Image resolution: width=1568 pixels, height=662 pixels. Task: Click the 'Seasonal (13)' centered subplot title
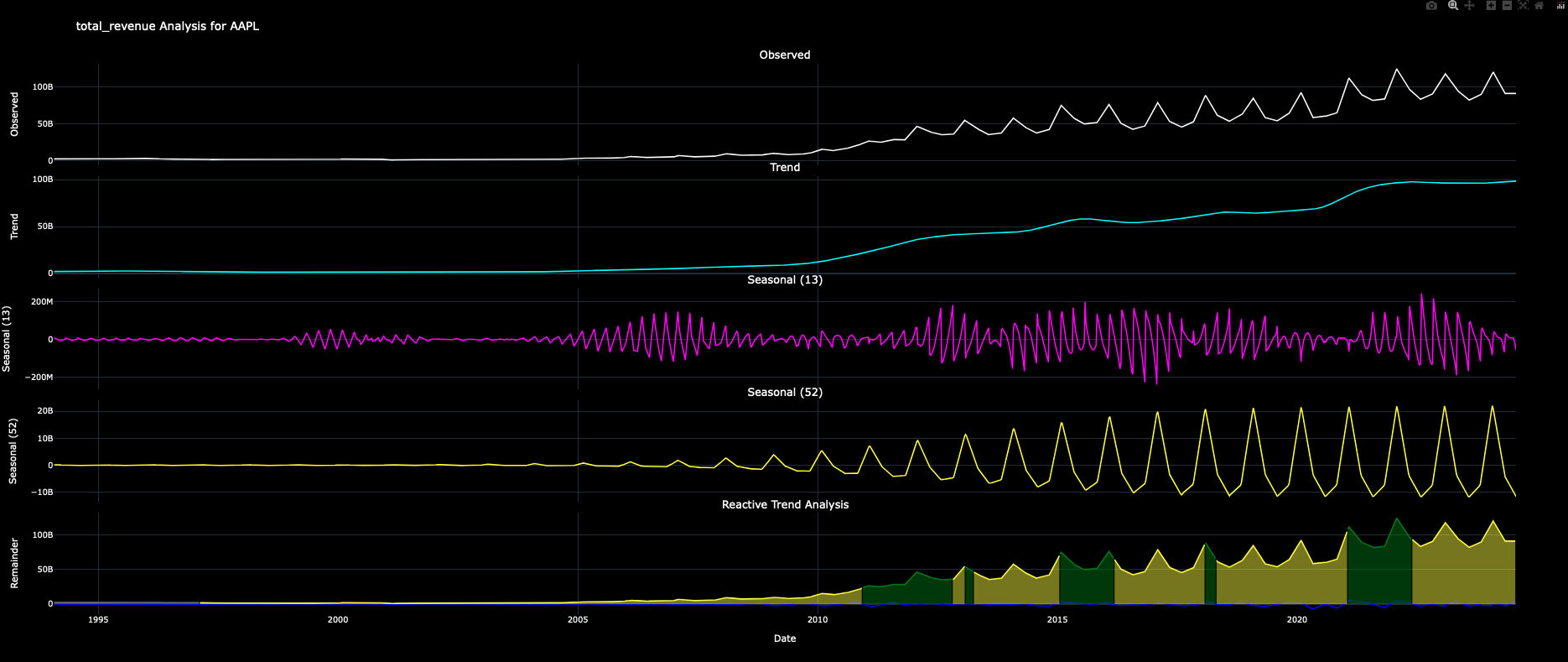click(x=784, y=279)
